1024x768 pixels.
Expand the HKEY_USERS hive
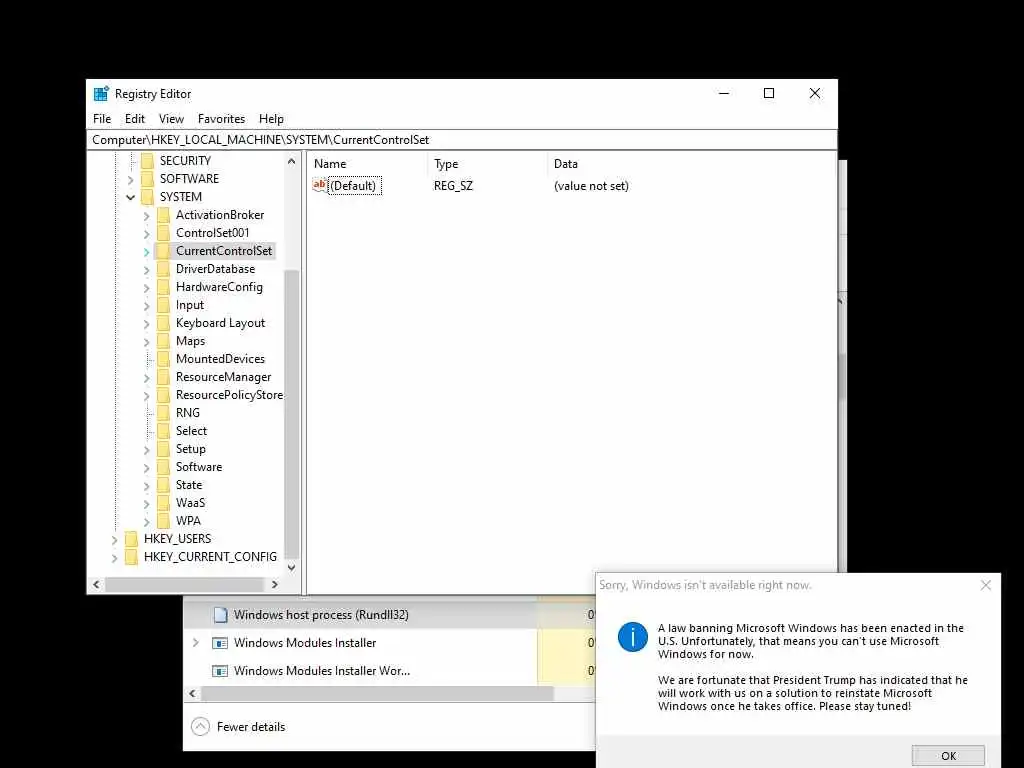tap(114, 539)
